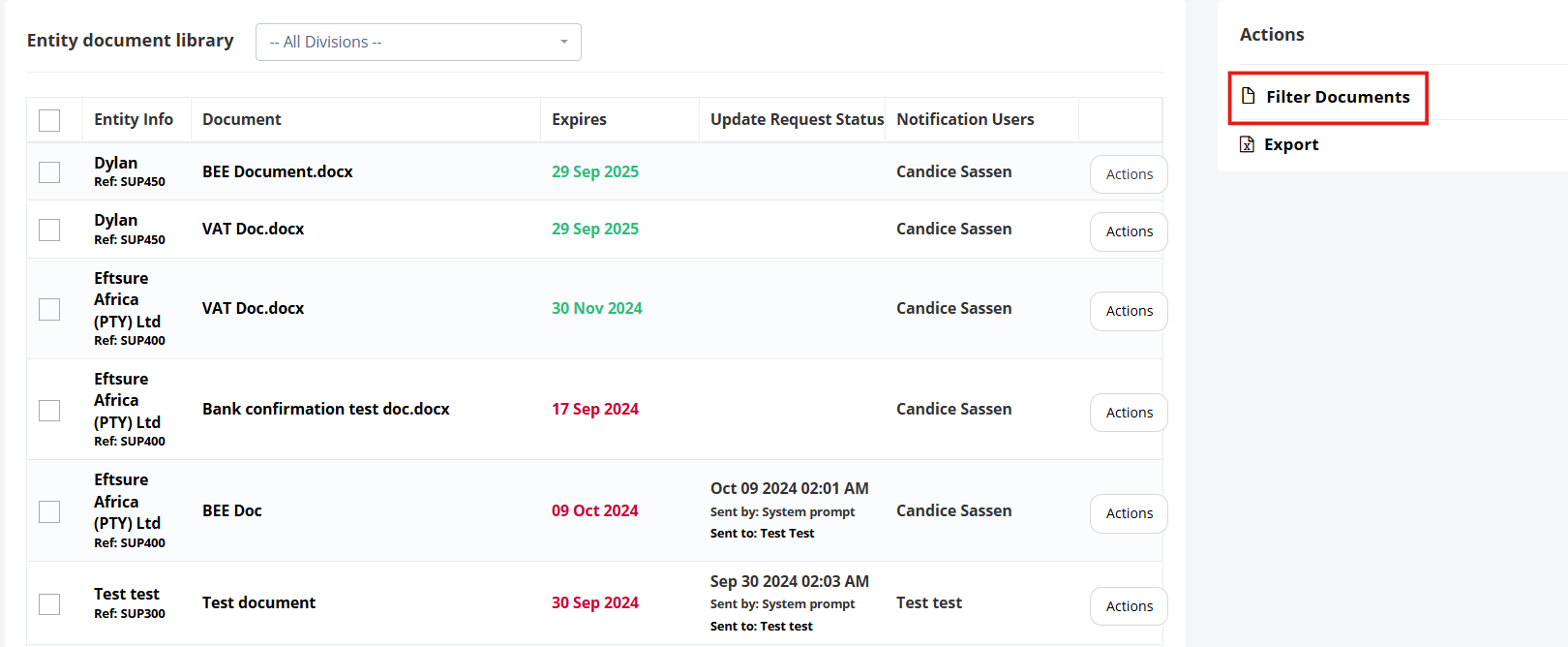Open Actions for BEE Document.docx row

click(1129, 174)
